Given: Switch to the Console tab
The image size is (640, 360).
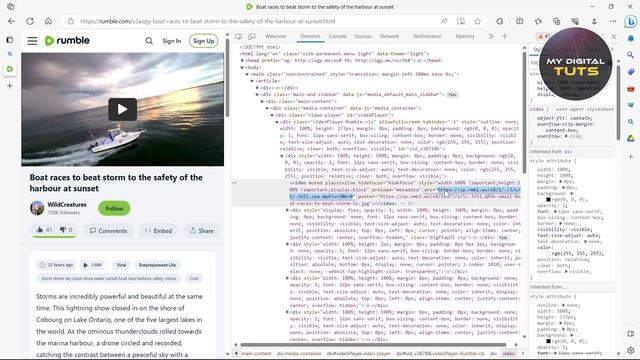Looking at the screenshot, I should 338,36.
